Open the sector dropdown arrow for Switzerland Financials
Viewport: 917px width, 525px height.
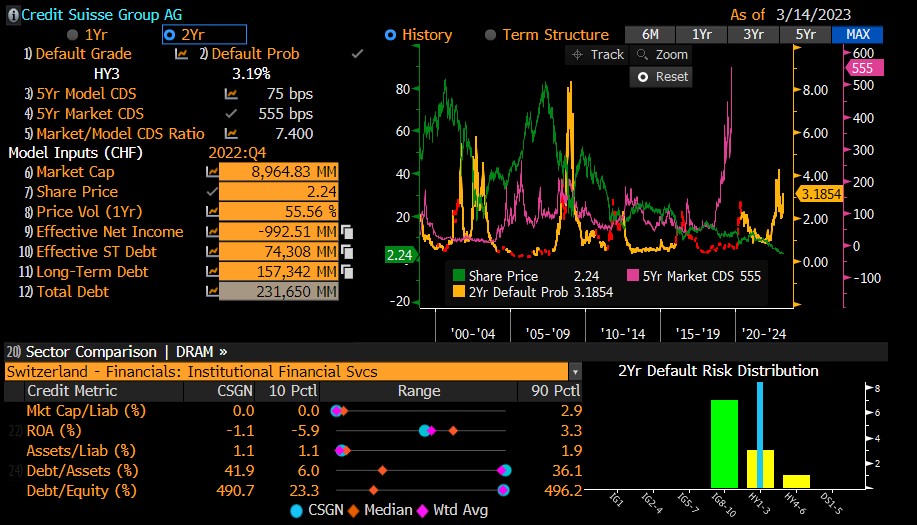coord(575,372)
